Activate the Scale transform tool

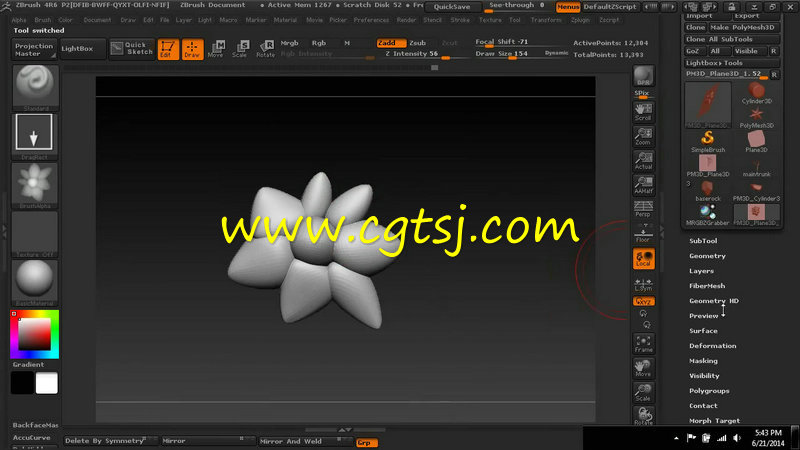point(240,49)
